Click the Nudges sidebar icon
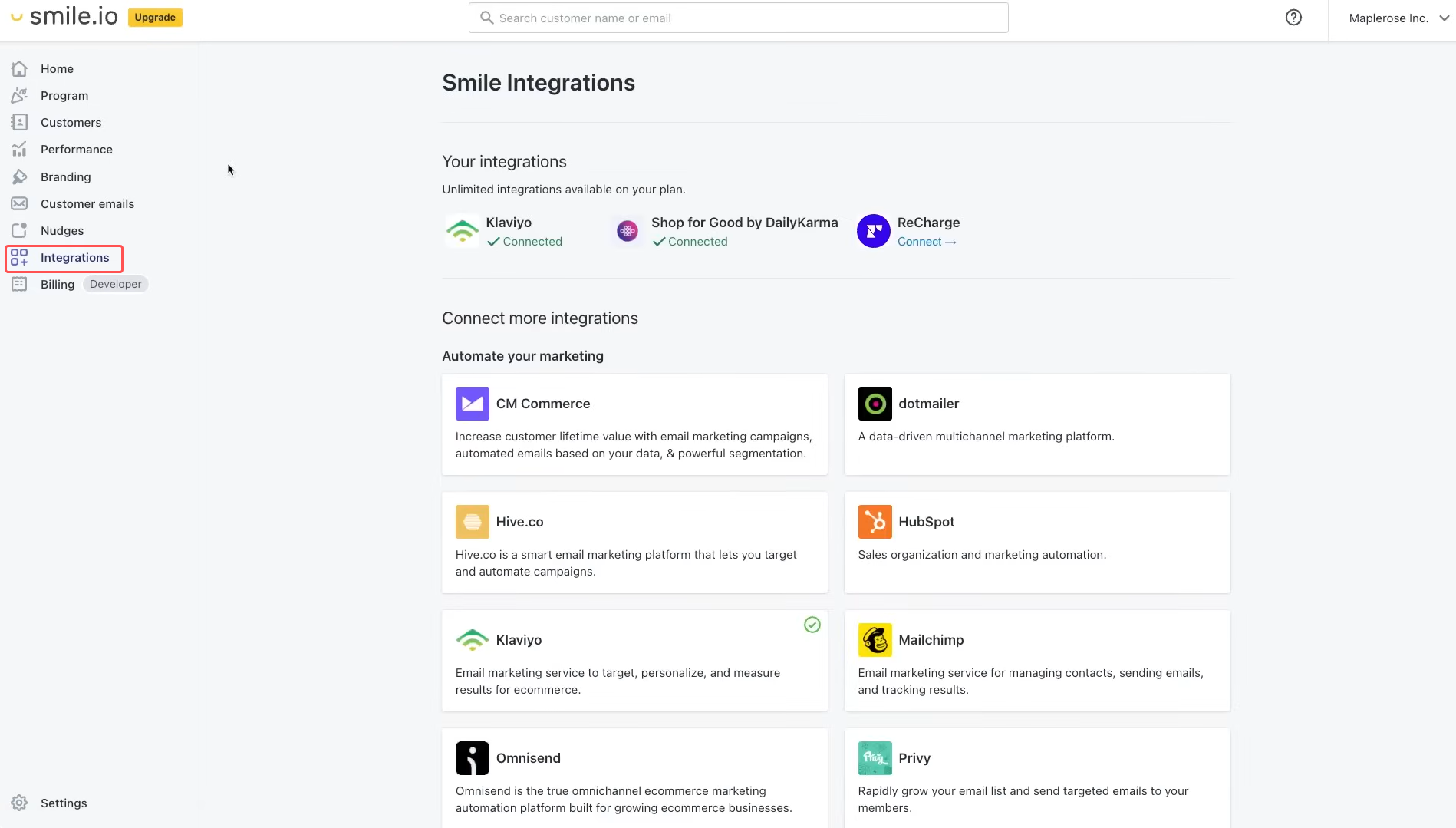This screenshot has width=1456, height=828. click(x=19, y=230)
